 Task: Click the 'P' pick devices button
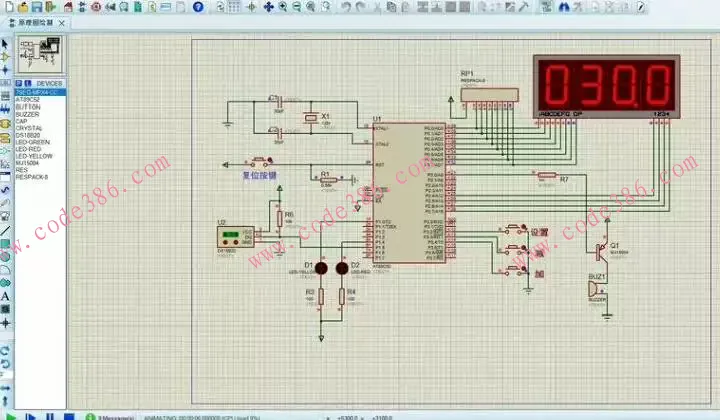17,83
